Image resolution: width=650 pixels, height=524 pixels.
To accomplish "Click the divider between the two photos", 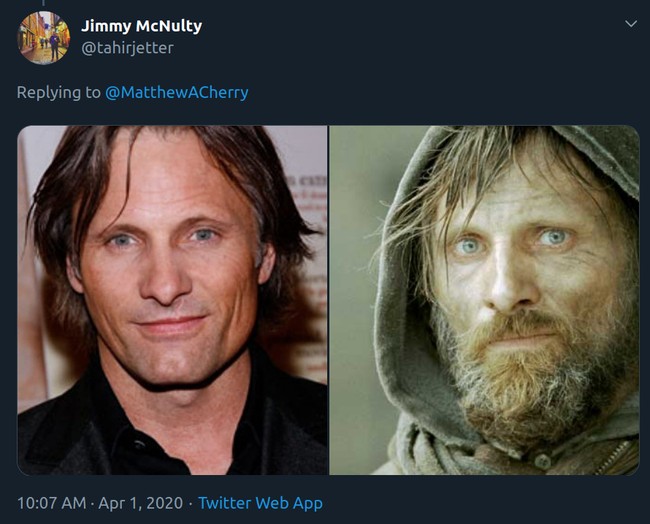I will click(329, 300).
